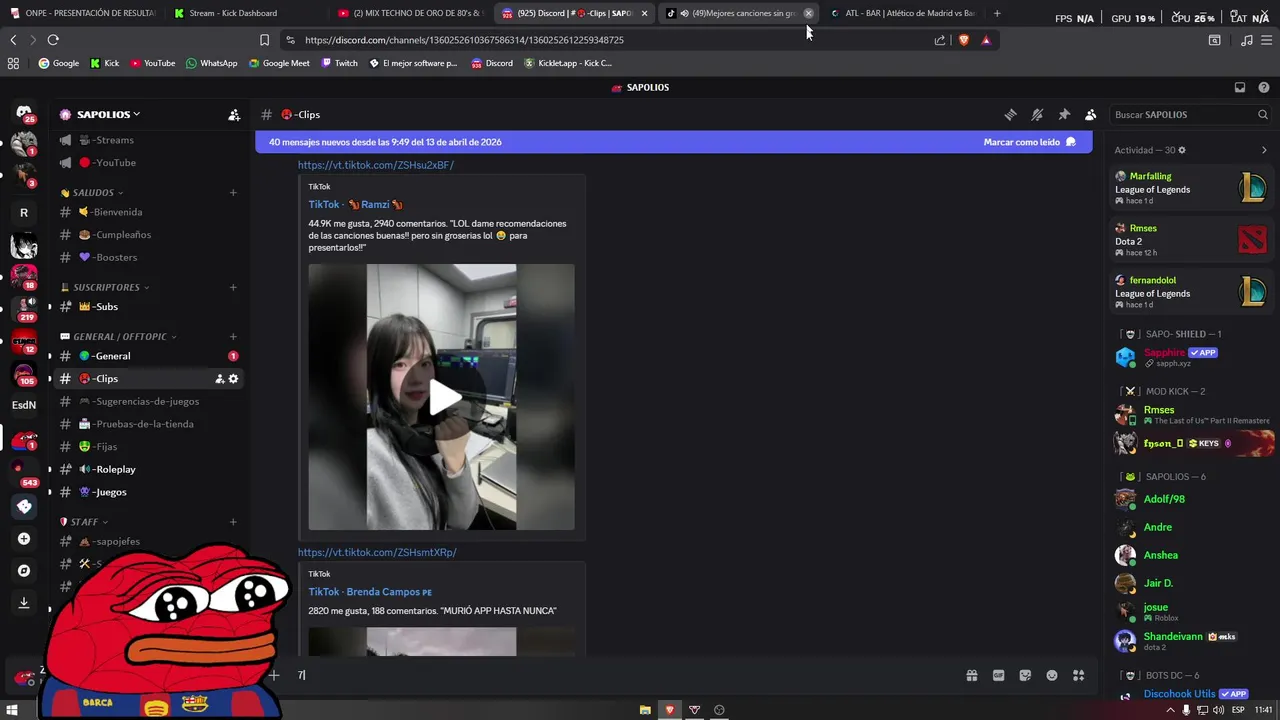Open the Roleplay channel
1280x720 pixels.
[148, 469]
